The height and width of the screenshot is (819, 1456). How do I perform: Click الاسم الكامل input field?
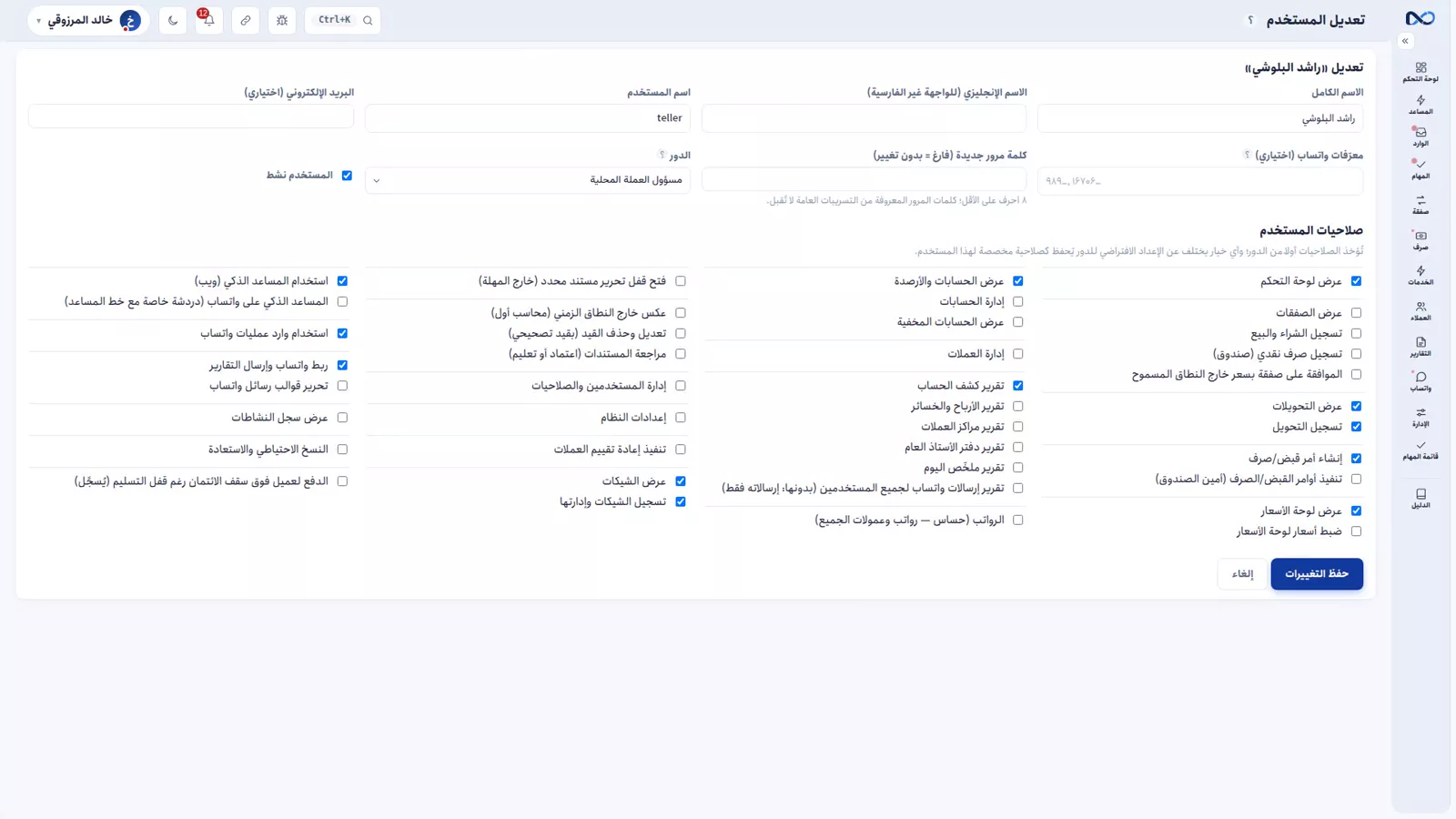pos(1200,118)
